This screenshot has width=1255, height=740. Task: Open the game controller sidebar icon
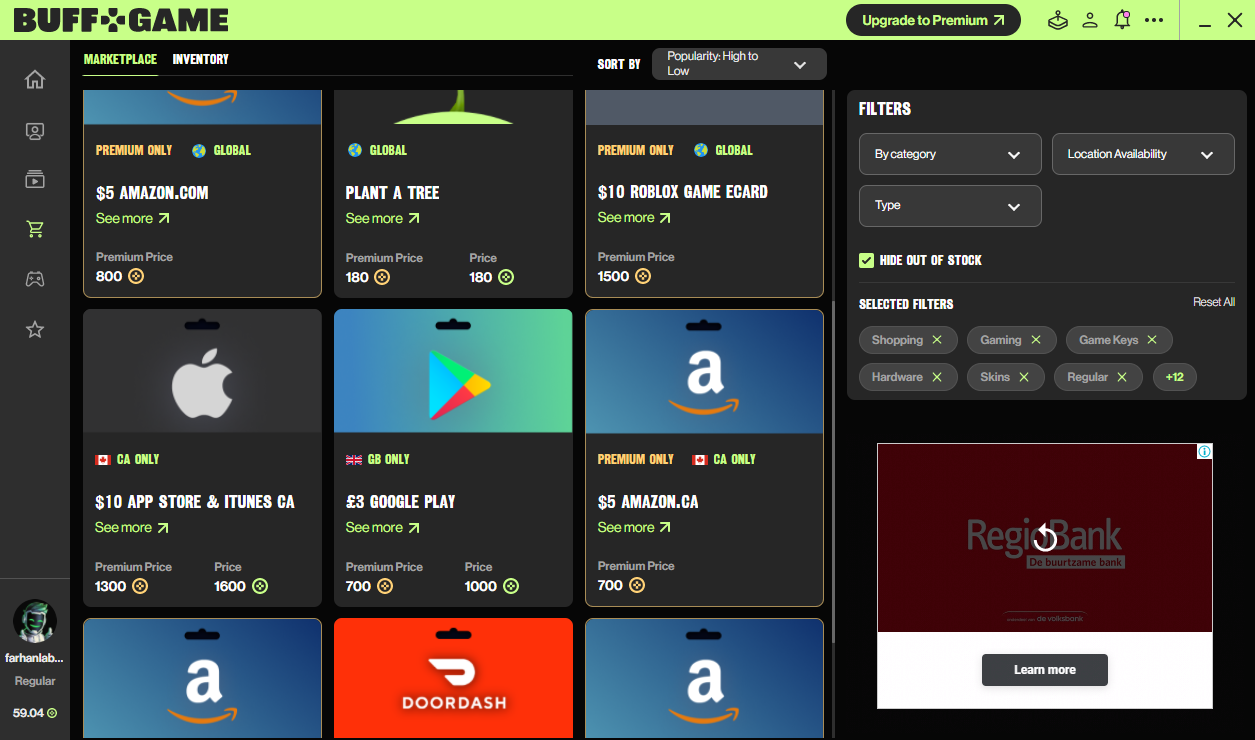35,279
